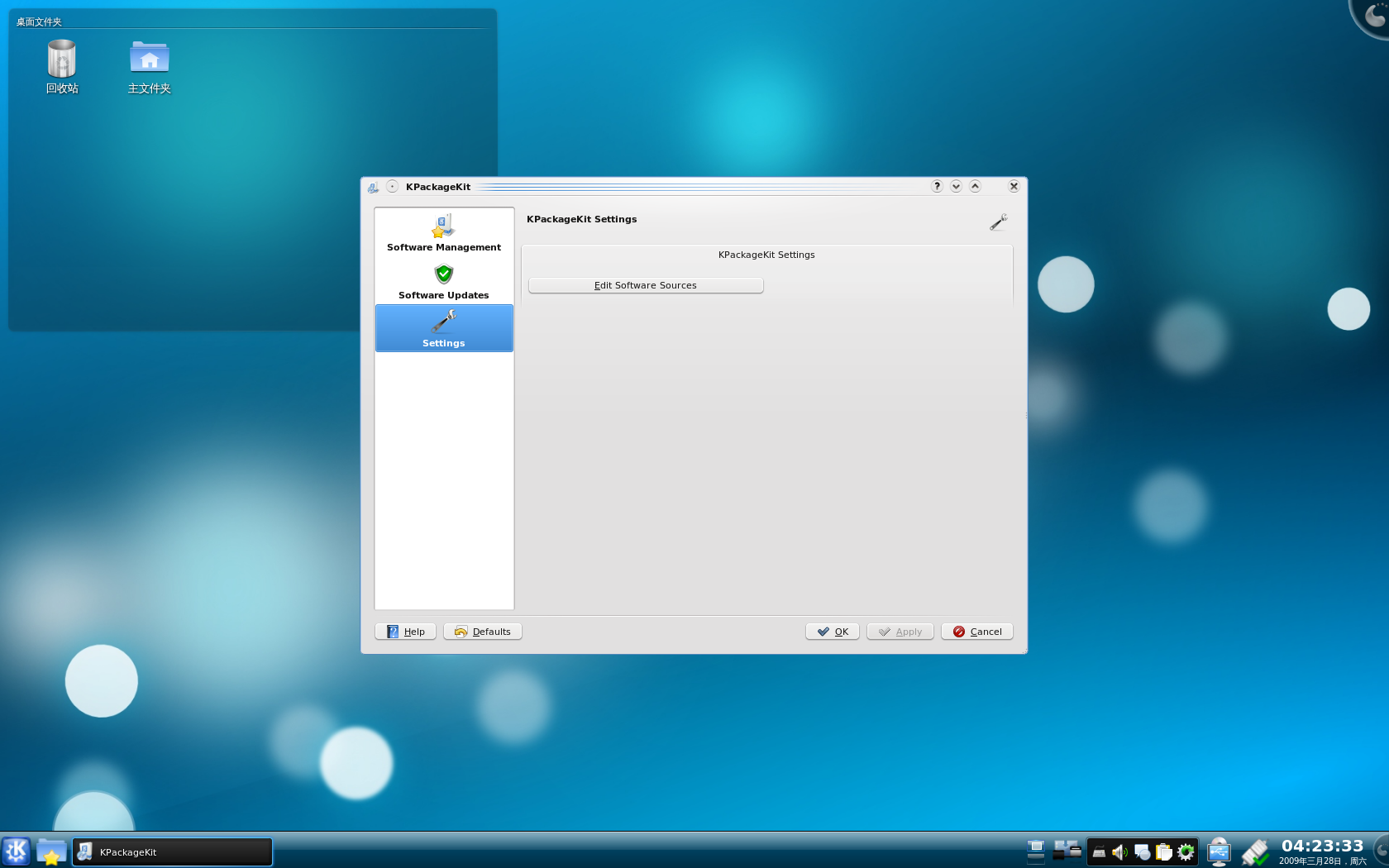Screen dimensions: 1389x868
Task: Confirm with OK button
Action: (833, 632)
